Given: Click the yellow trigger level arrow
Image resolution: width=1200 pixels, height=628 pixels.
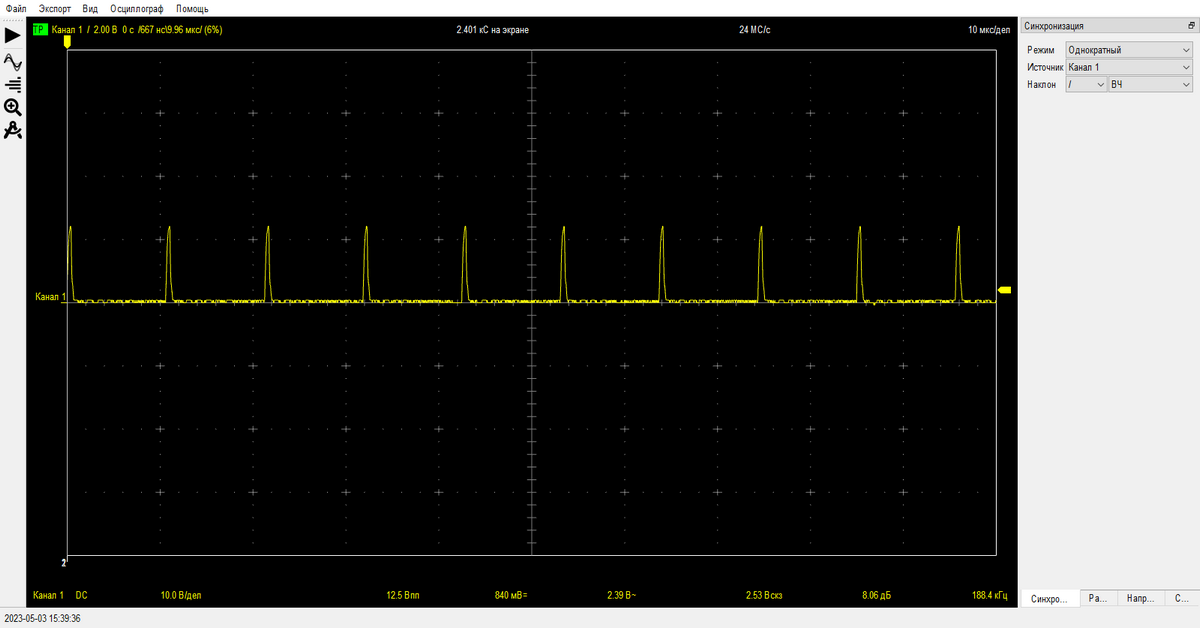Looking at the screenshot, I should pos(1005,290).
